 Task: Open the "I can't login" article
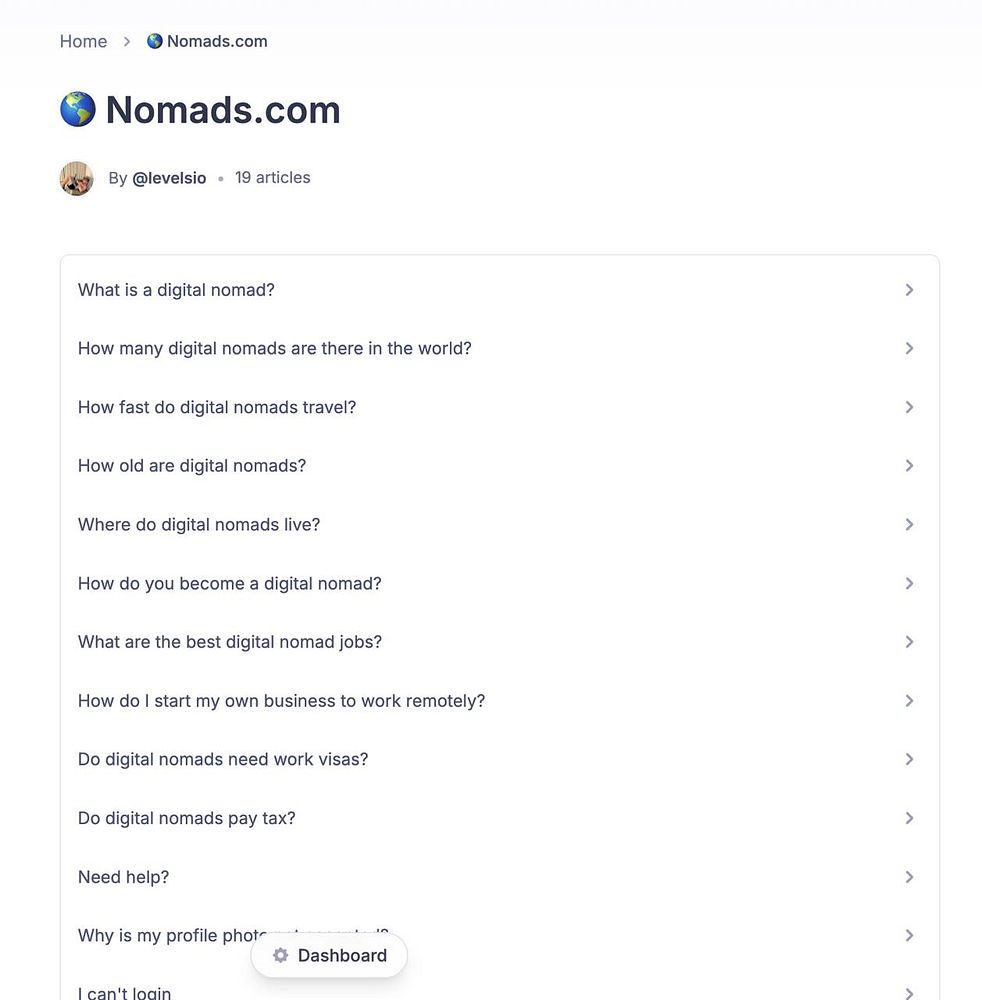(125, 993)
